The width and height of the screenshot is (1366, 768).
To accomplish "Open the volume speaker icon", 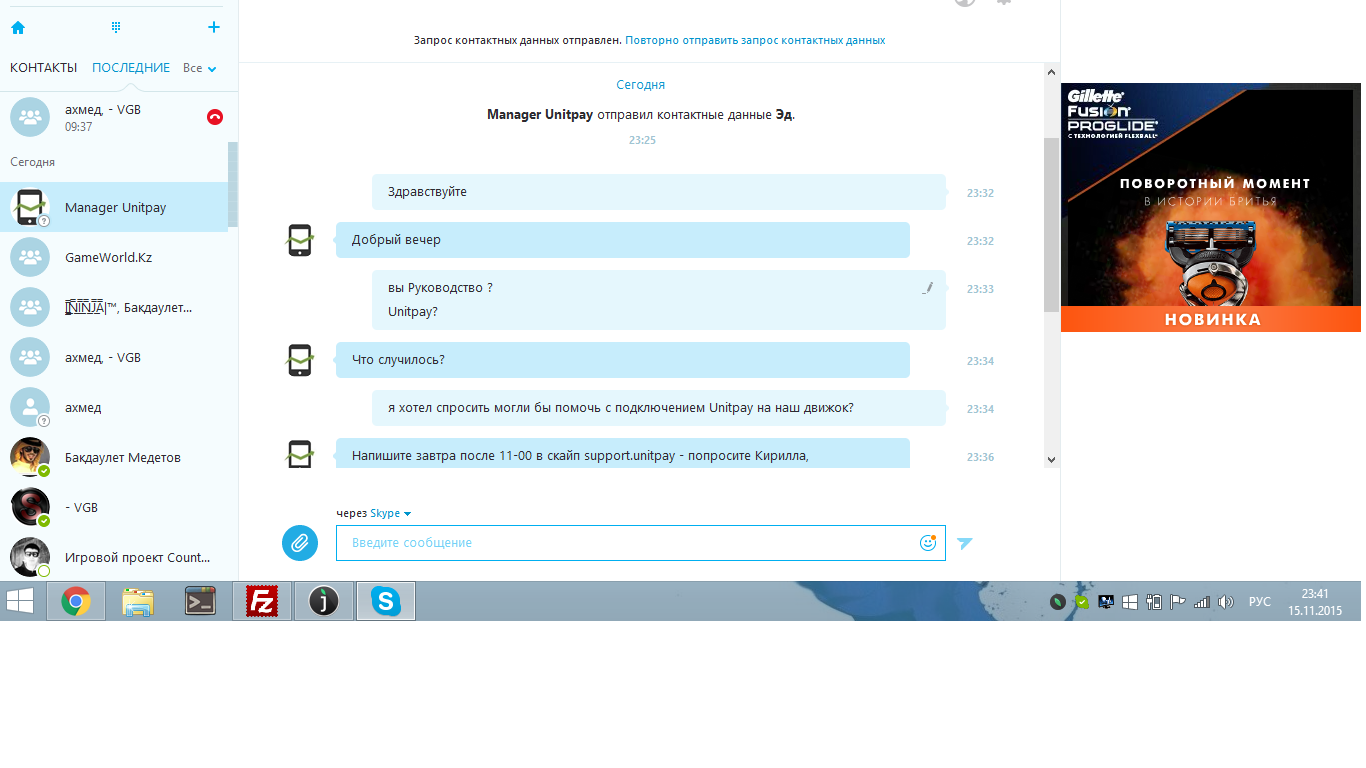I will [1226, 602].
